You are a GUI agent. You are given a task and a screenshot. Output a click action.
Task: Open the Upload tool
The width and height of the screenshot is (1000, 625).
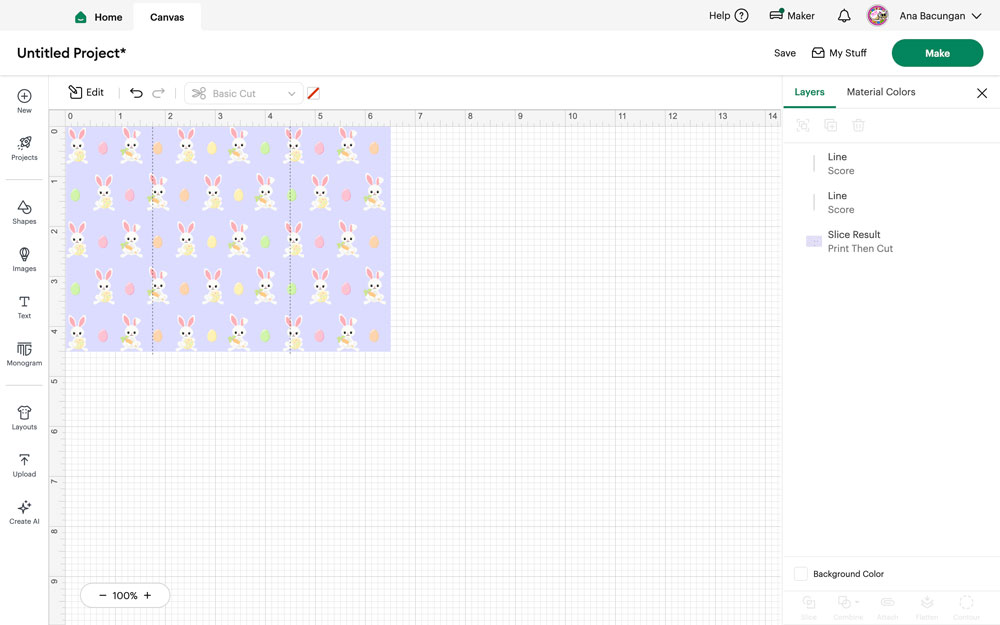pos(24,465)
